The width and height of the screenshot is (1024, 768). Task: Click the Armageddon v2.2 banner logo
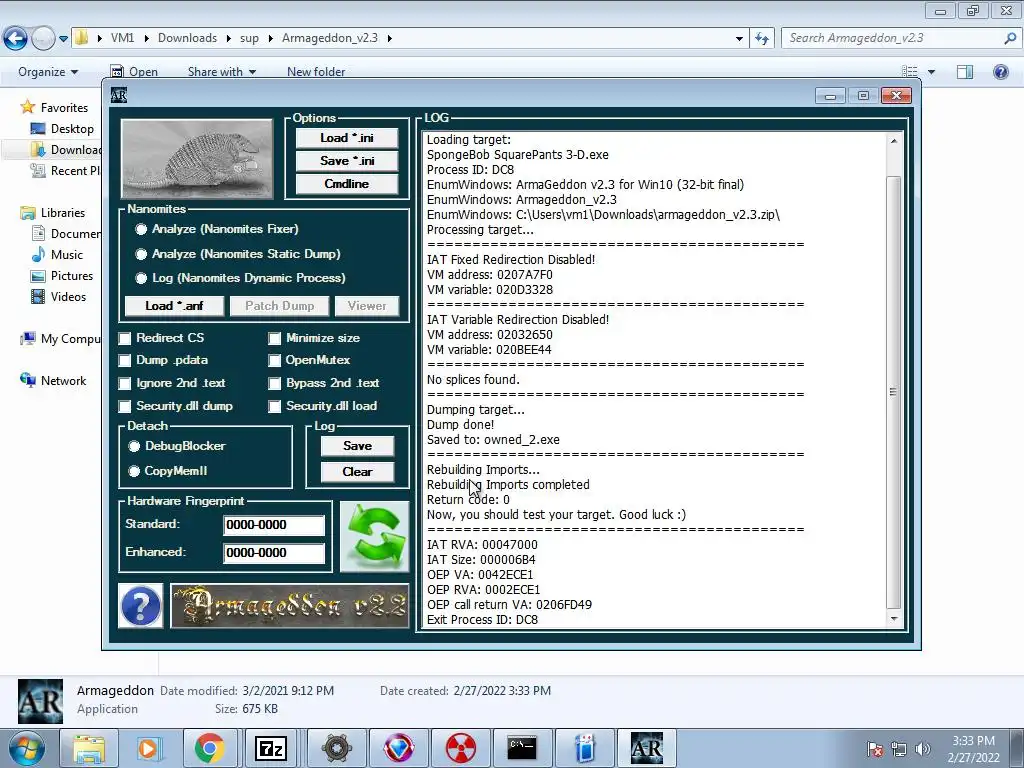290,606
